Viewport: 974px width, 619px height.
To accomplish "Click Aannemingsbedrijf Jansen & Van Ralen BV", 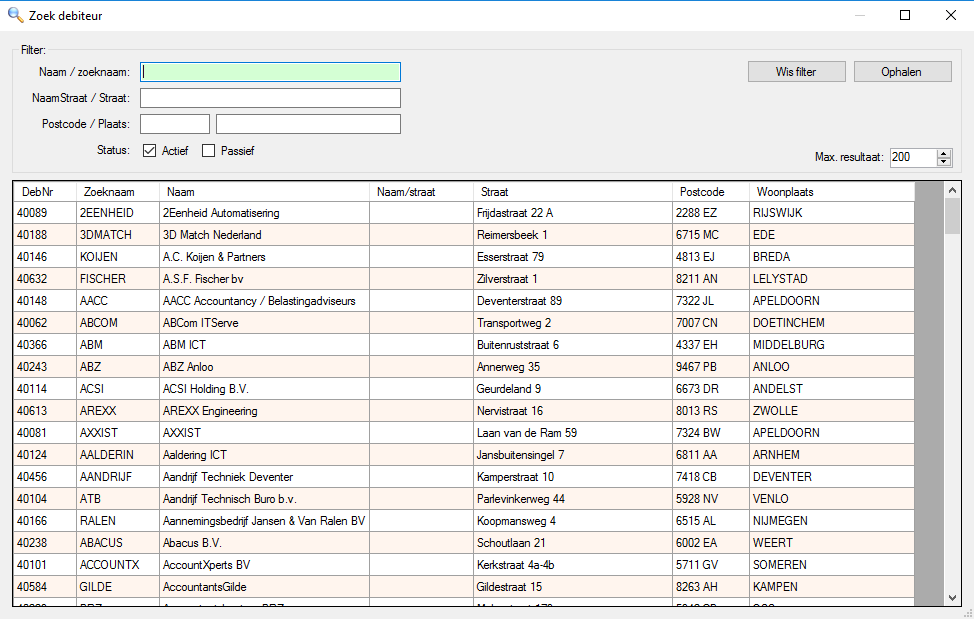I will (264, 521).
